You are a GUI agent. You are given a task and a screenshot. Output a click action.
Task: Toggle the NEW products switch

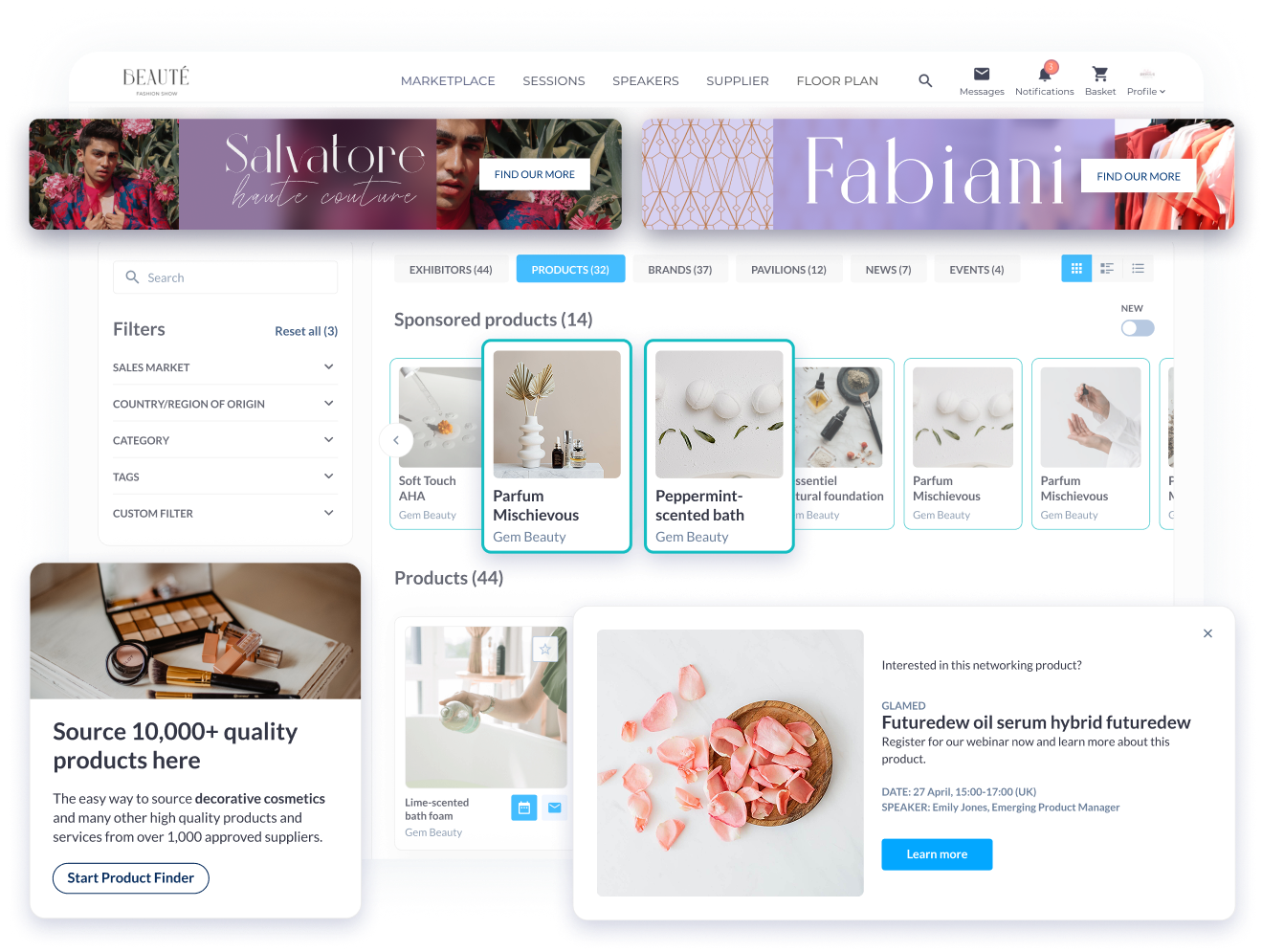[1138, 328]
